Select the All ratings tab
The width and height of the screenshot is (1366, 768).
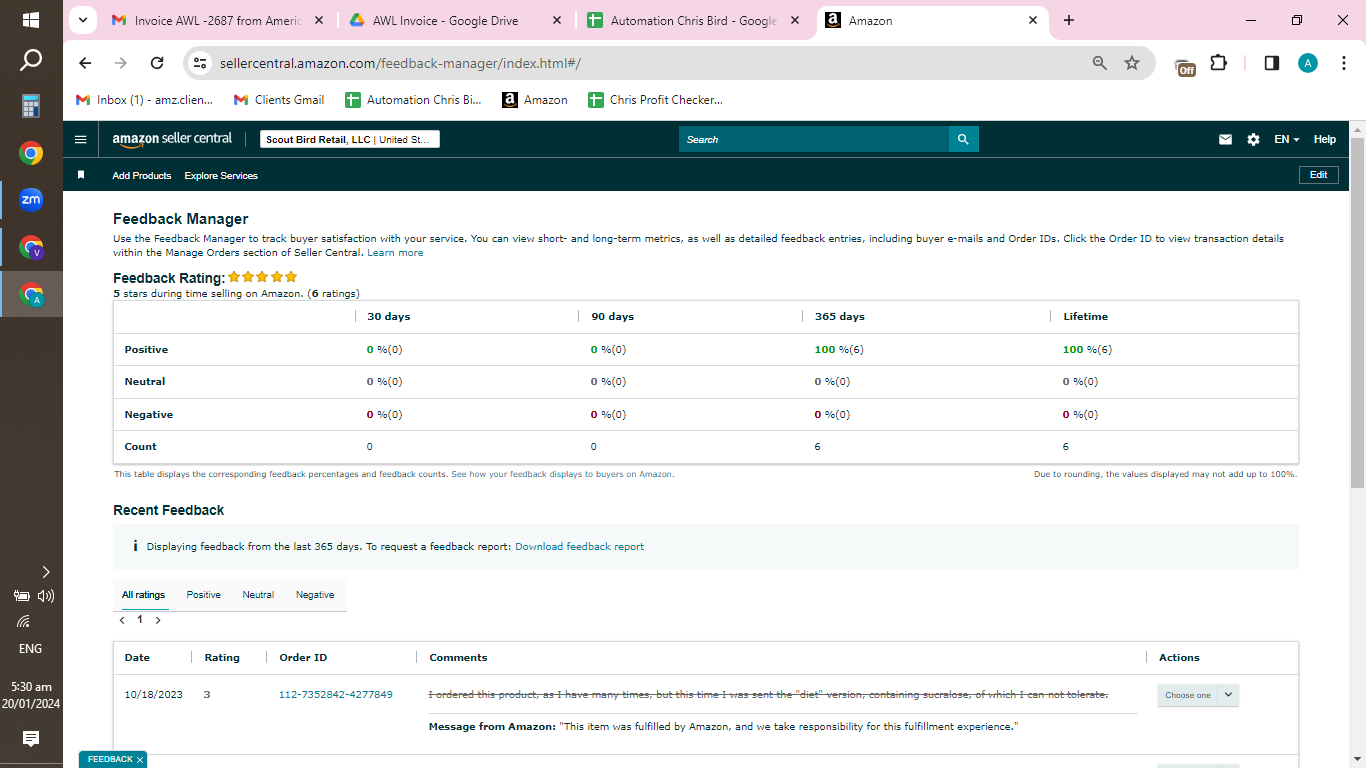(x=143, y=595)
